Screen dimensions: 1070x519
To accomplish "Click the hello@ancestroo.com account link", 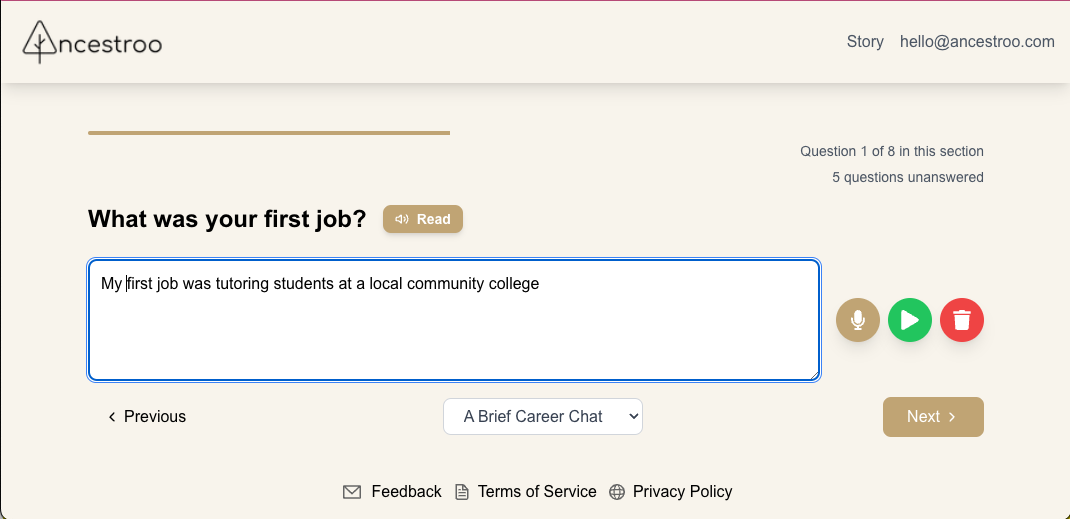I will point(977,42).
